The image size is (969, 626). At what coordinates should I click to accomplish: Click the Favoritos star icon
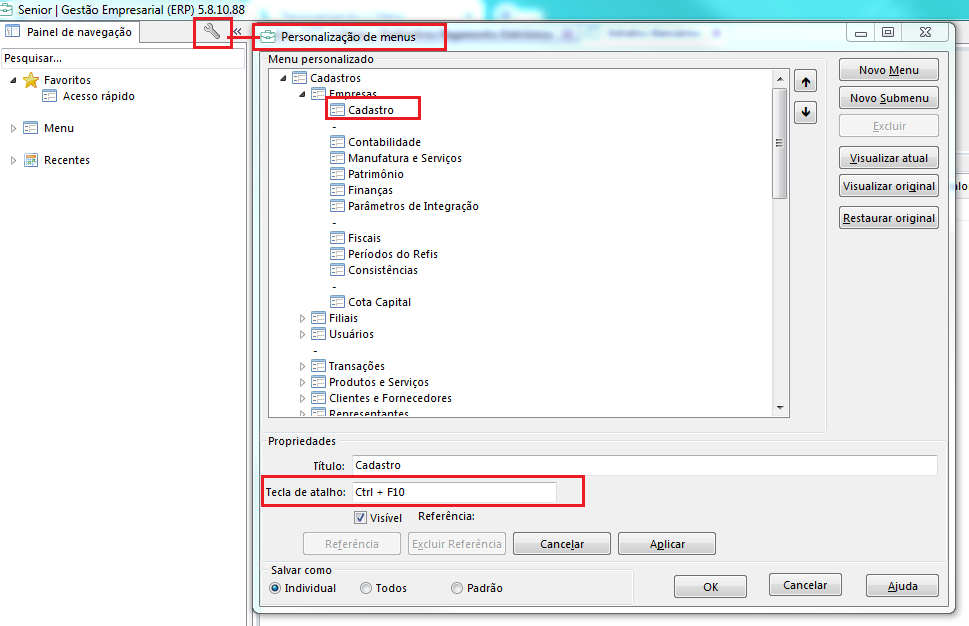[x=31, y=80]
